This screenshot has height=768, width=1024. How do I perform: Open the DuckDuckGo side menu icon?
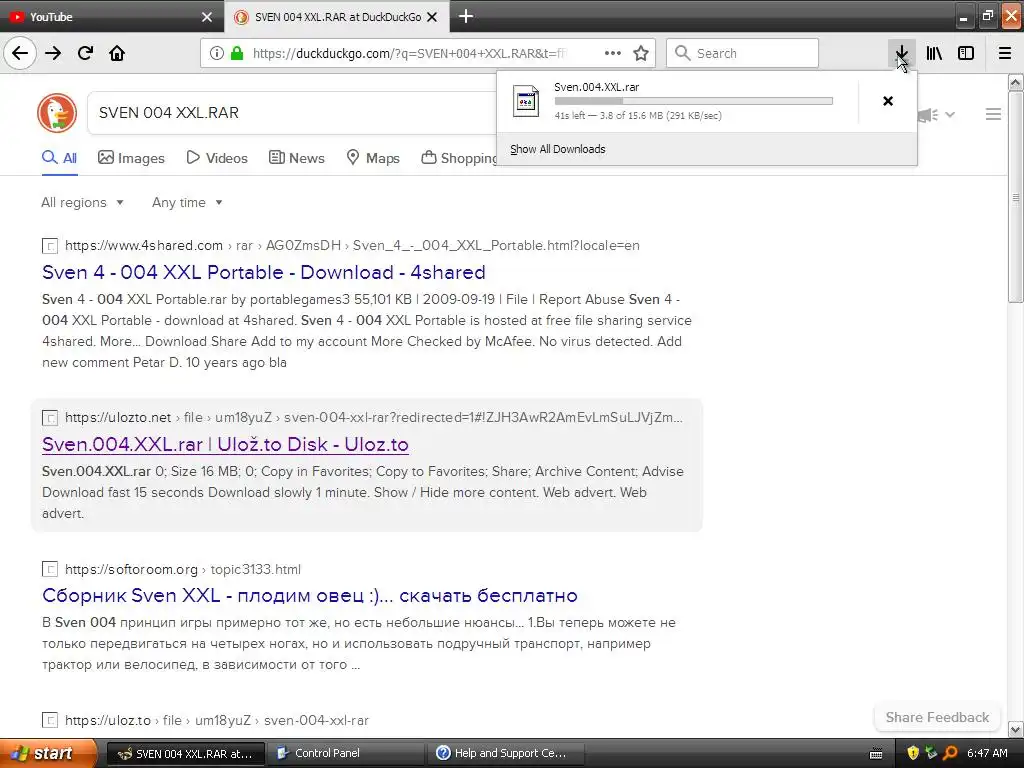993,114
